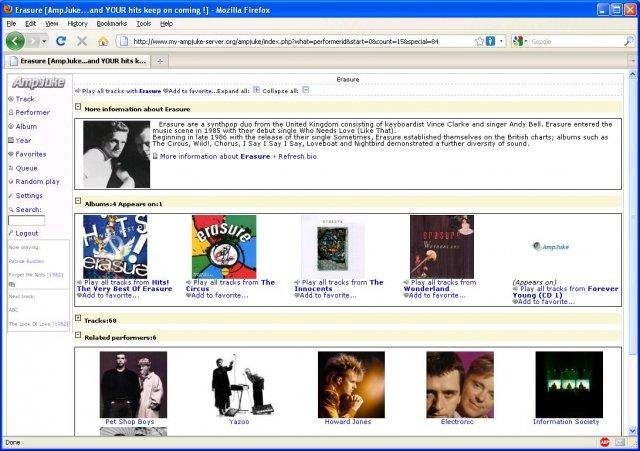
Task: Click the Wonderland album cover
Action: 442,247
